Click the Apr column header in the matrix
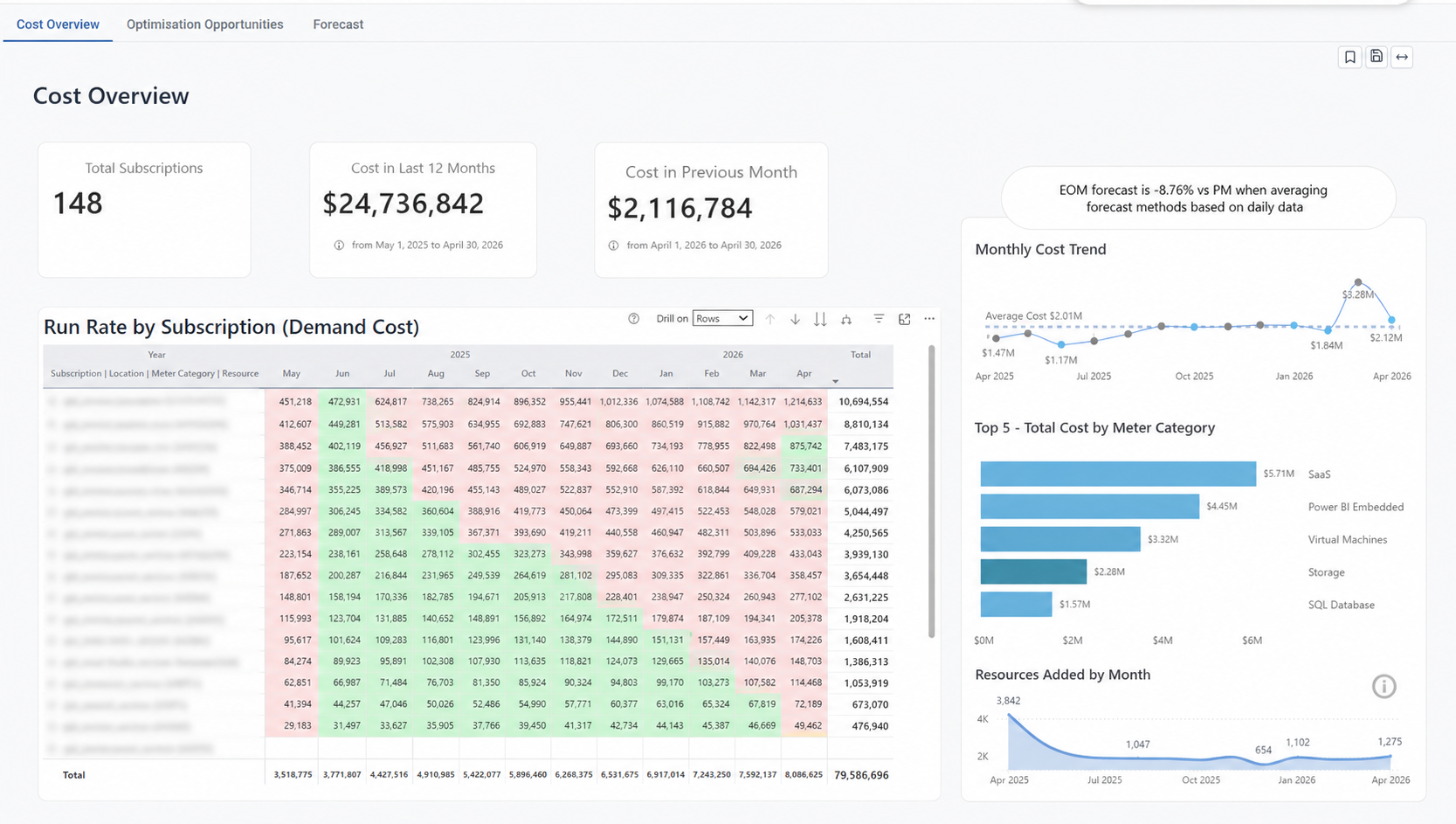1456x824 pixels. pyautogui.click(x=804, y=373)
